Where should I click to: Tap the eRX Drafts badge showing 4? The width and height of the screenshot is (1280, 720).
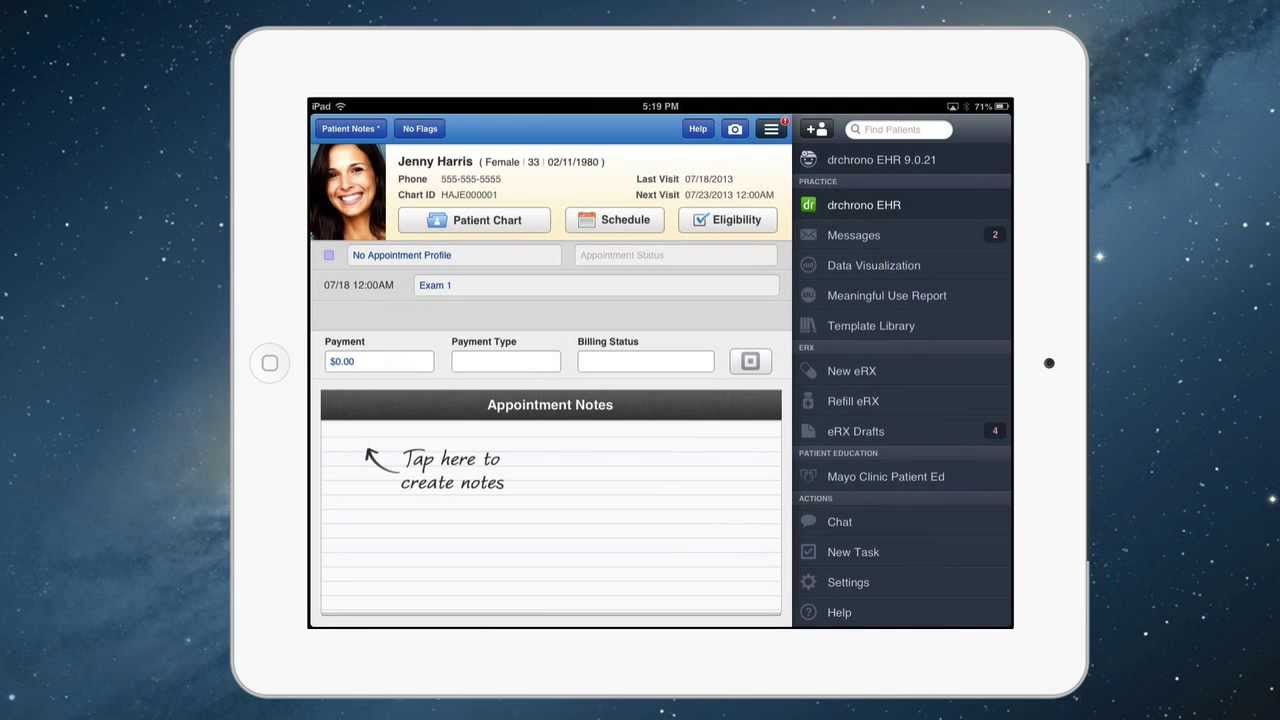tap(994, 431)
